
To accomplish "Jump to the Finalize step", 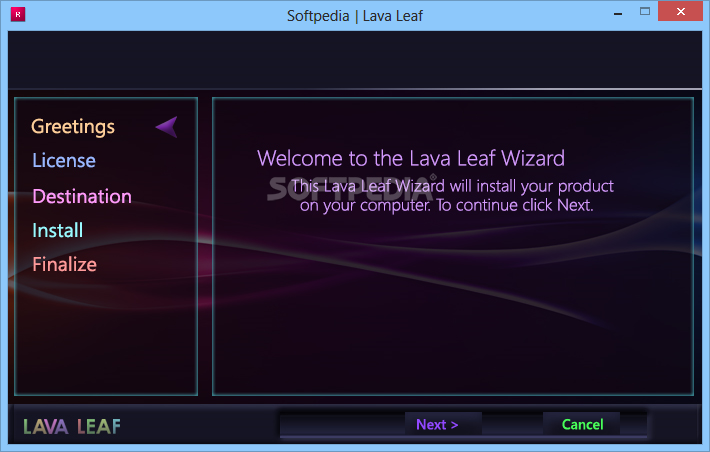I will click(64, 264).
